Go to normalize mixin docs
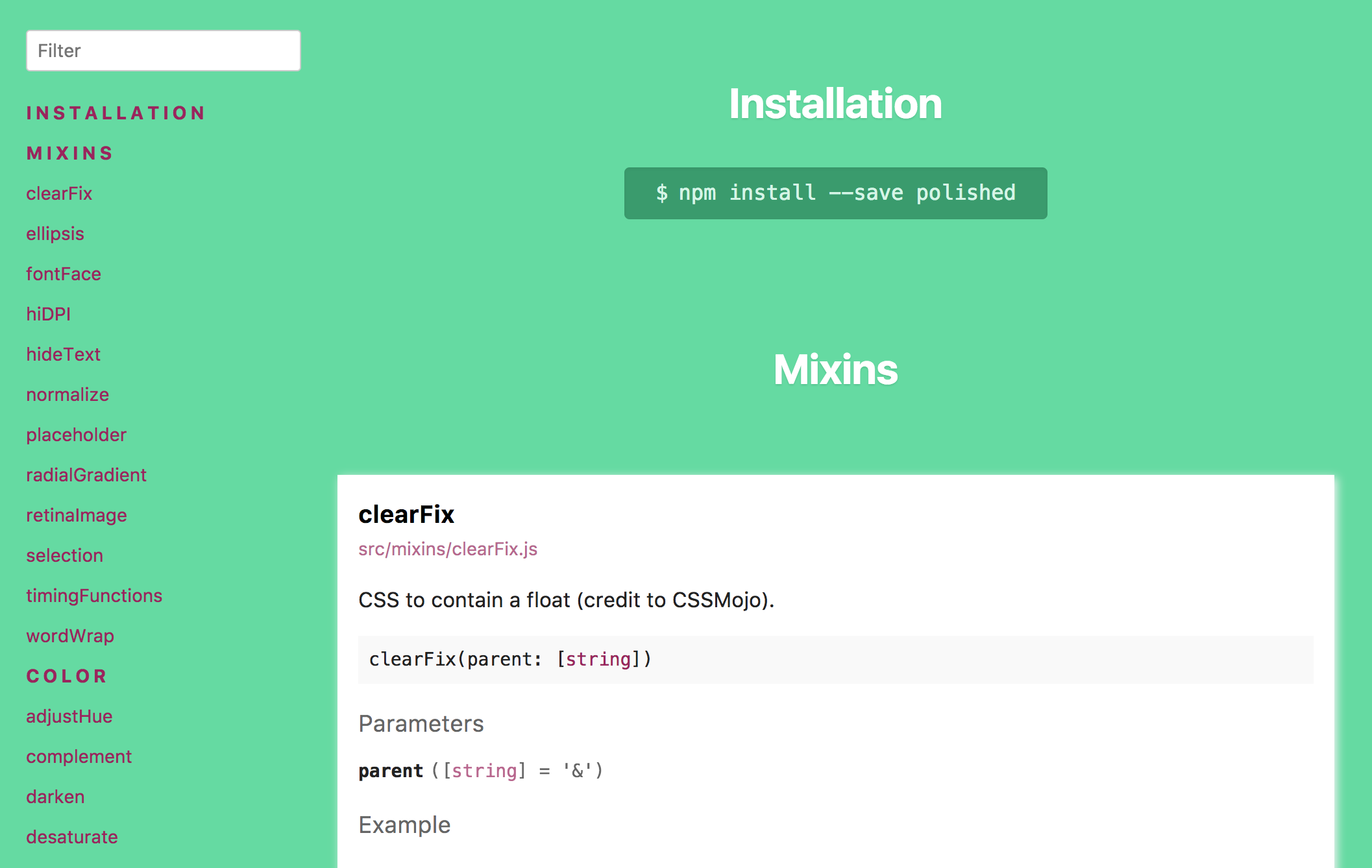Image resolution: width=1372 pixels, height=868 pixels. click(x=67, y=394)
